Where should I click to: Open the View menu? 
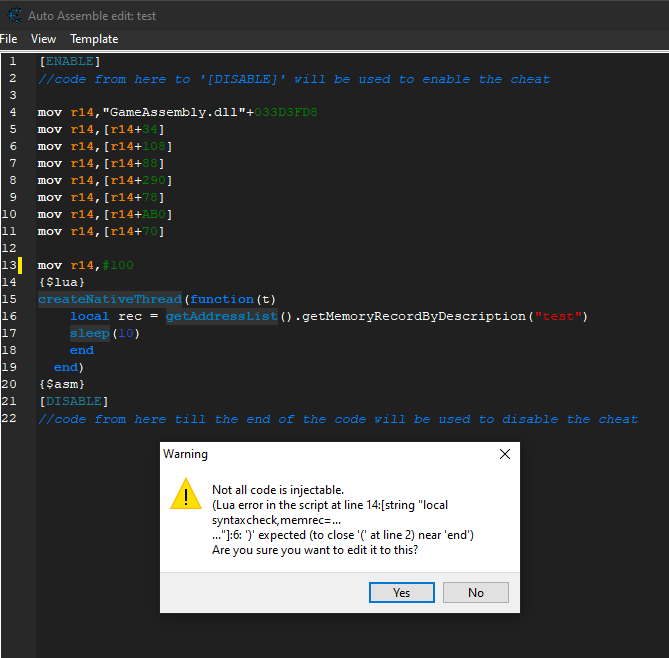pyautogui.click(x=43, y=39)
